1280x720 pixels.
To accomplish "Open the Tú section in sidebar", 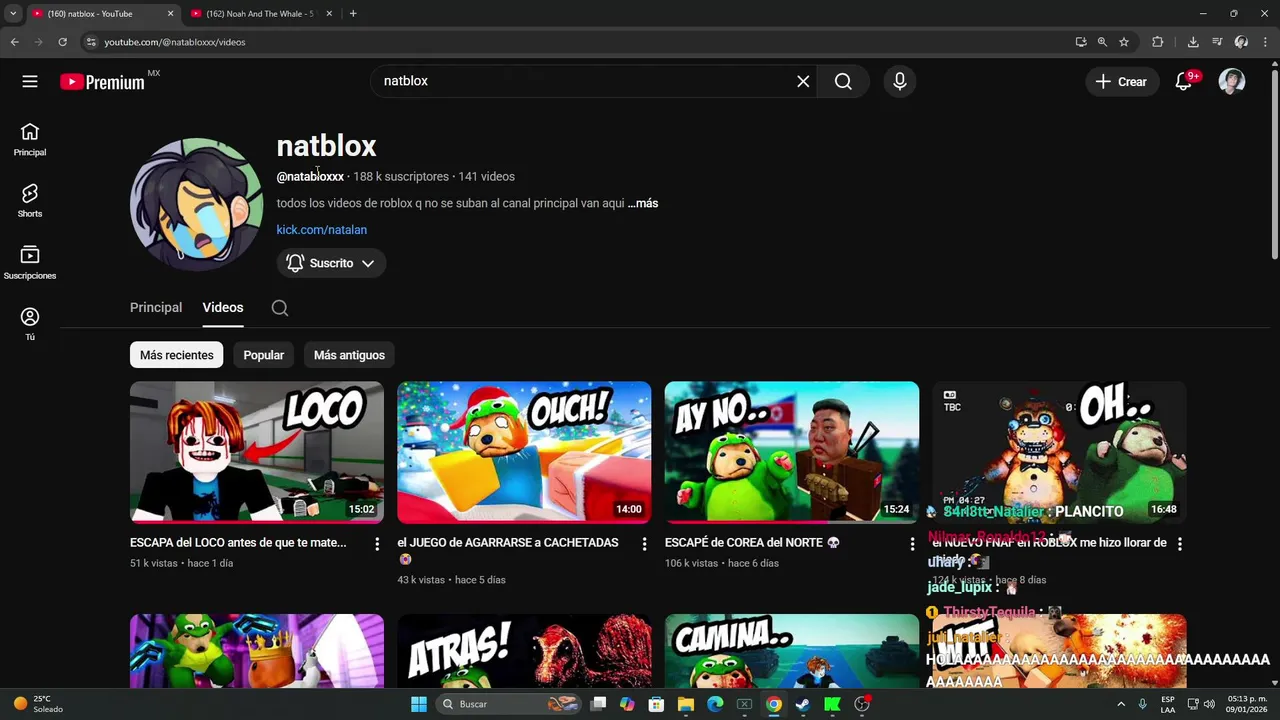I will [x=30, y=324].
